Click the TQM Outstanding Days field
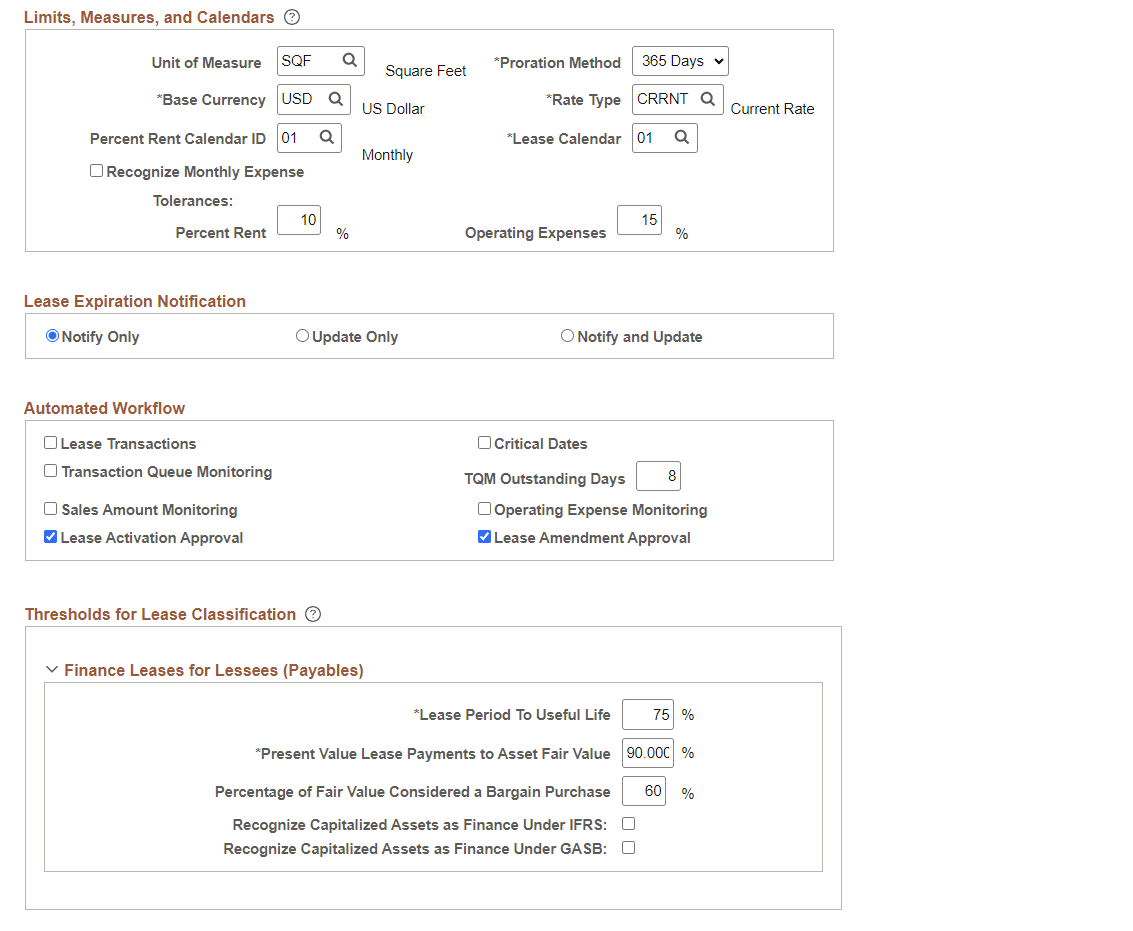The height and width of the screenshot is (931, 1133). click(x=658, y=476)
